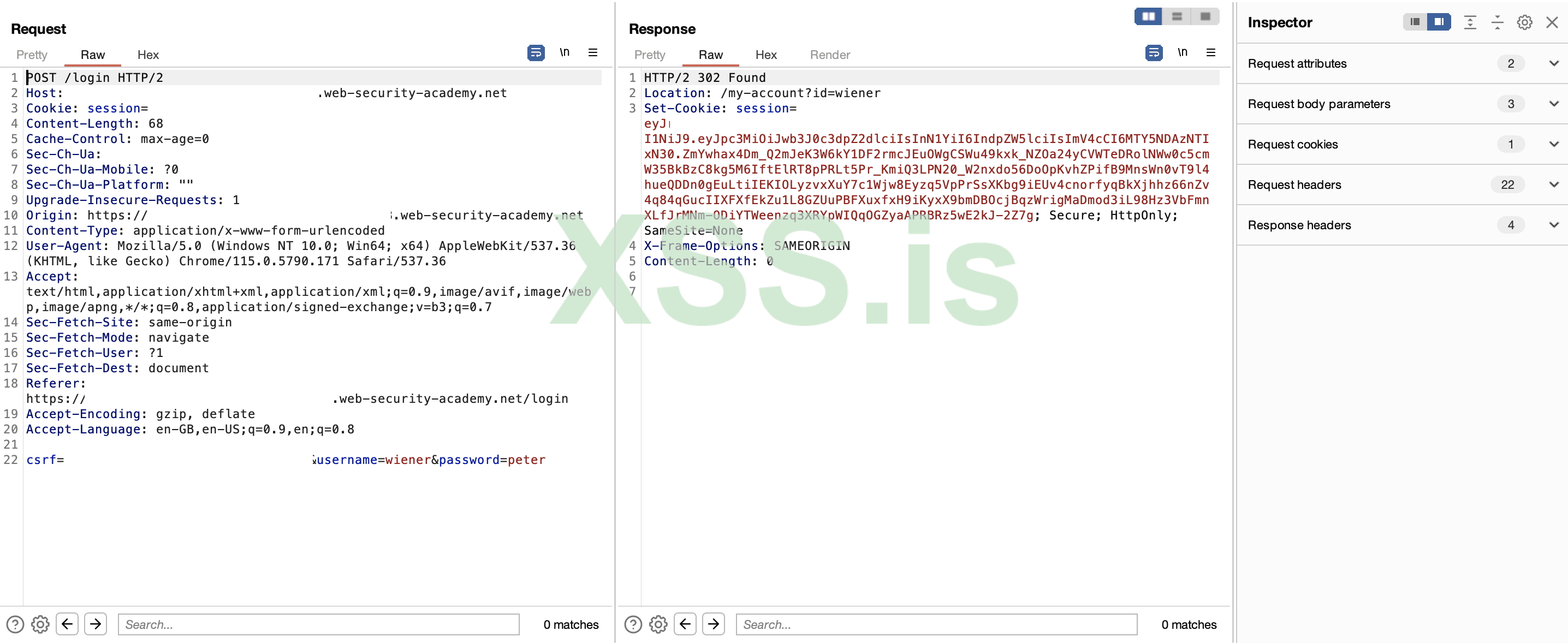The height and width of the screenshot is (643, 1568).
Task: Open help icon below Response panel
Action: 633,624
